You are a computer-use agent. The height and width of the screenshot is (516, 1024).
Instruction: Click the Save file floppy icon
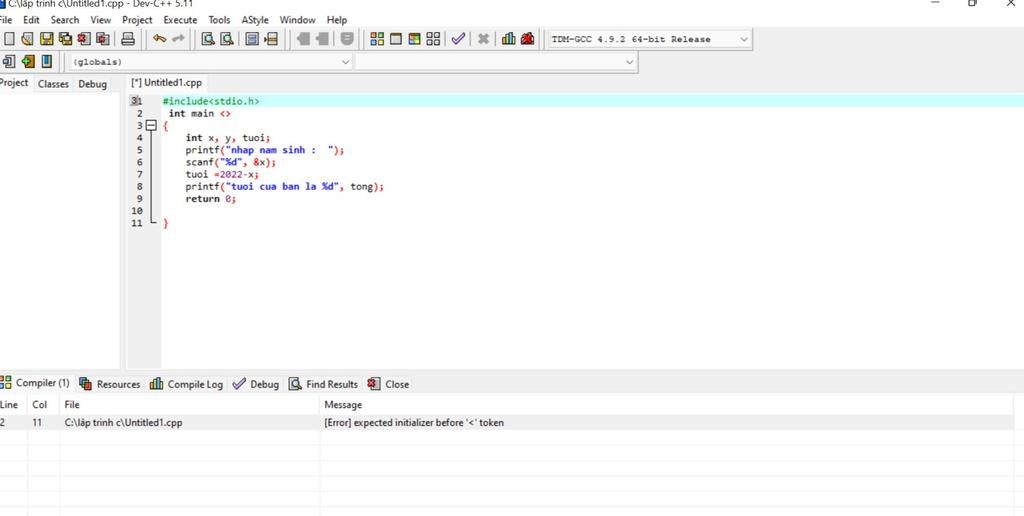46,39
